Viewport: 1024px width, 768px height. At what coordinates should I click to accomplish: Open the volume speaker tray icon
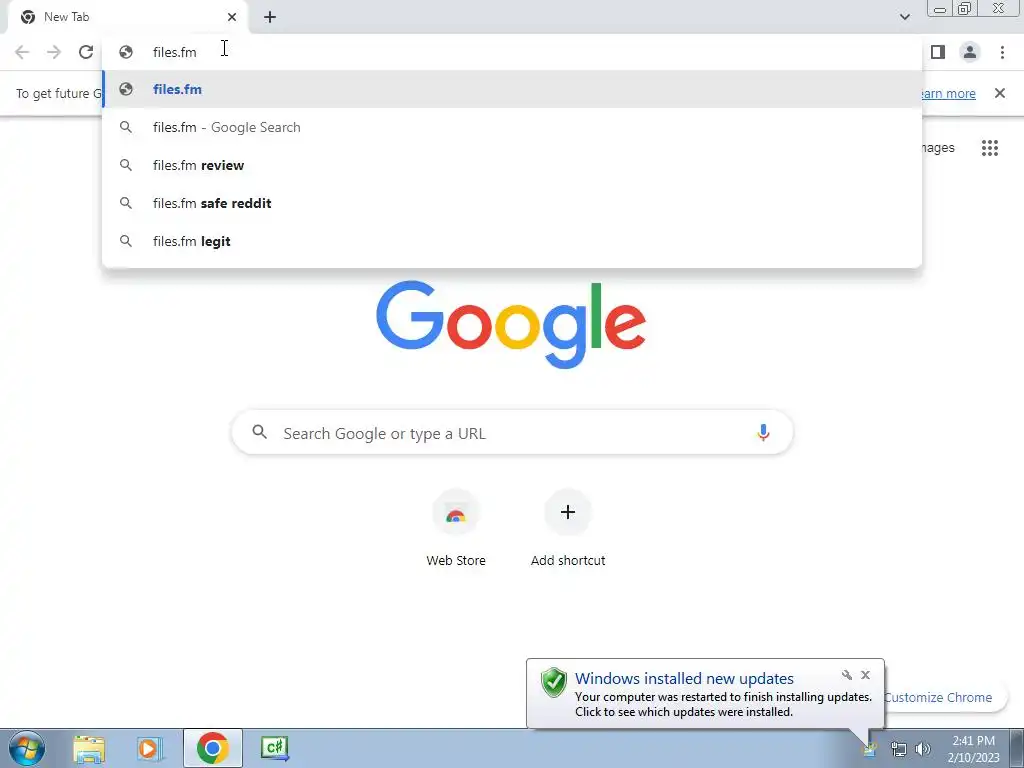[923, 750]
